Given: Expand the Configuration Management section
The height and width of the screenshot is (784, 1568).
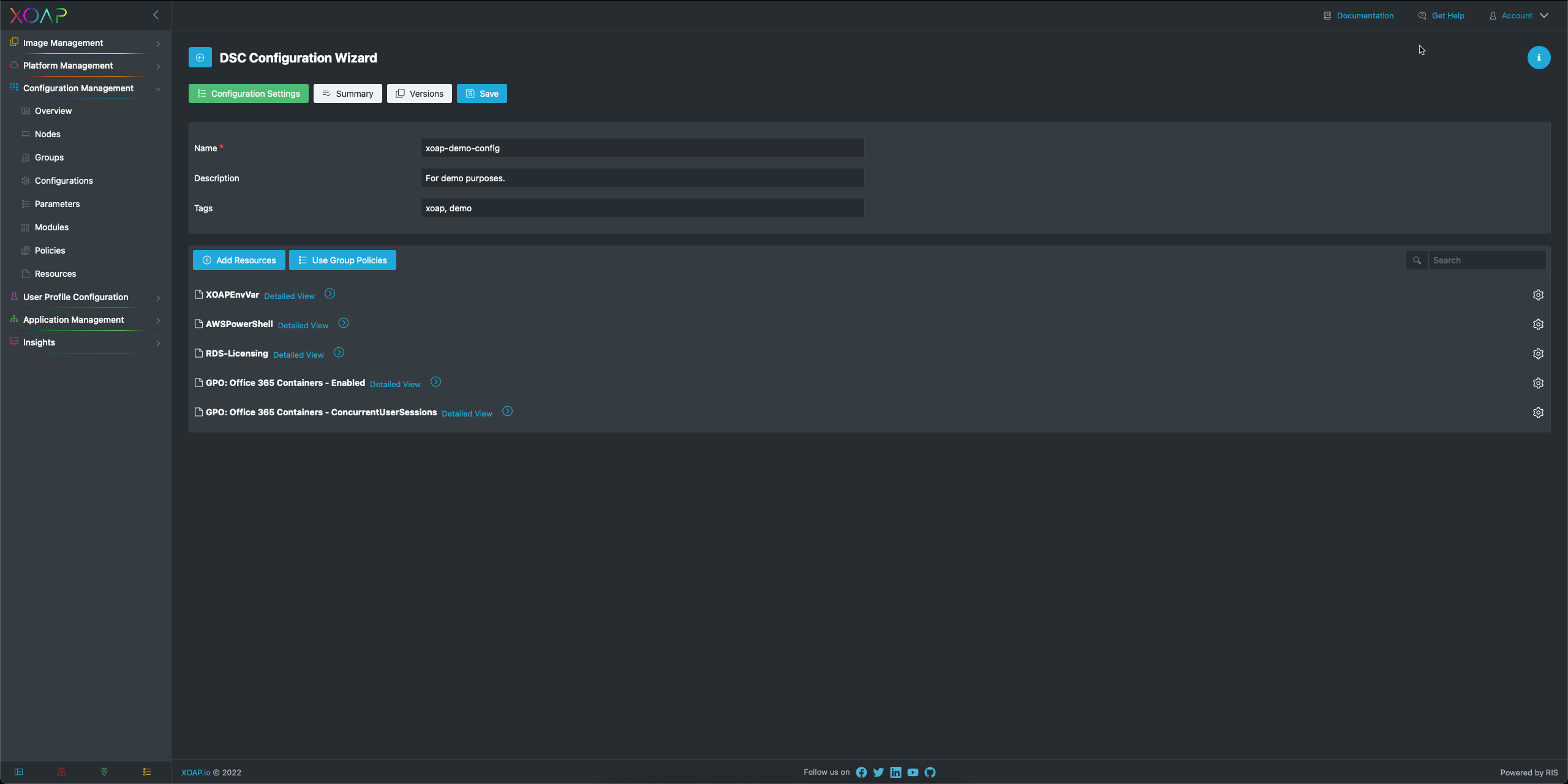Looking at the screenshot, I should pyautogui.click(x=158, y=88).
